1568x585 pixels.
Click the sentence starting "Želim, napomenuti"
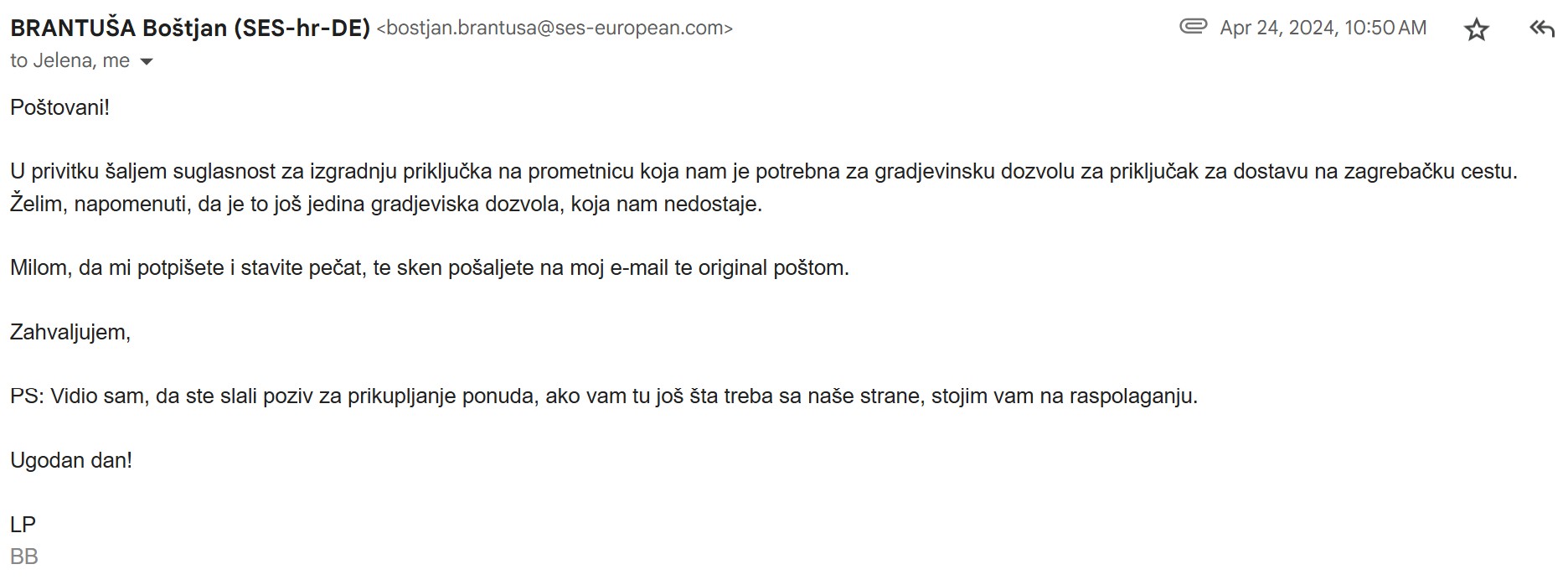pyautogui.click(x=386, y=204)
